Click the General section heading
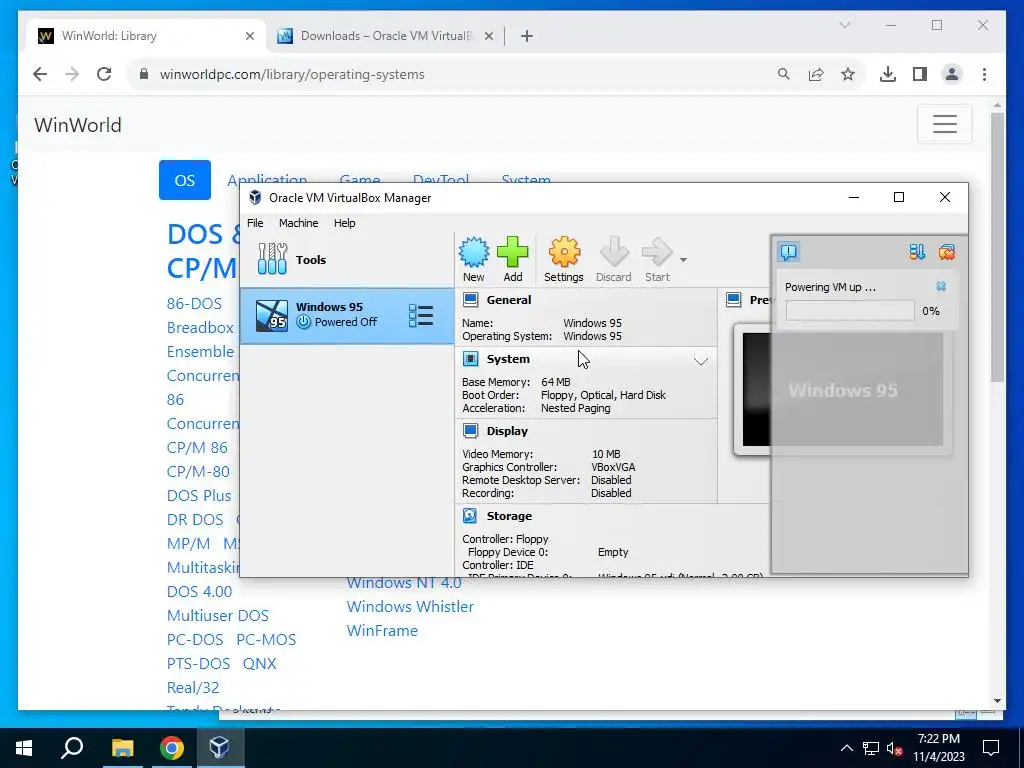 point(509,300)
